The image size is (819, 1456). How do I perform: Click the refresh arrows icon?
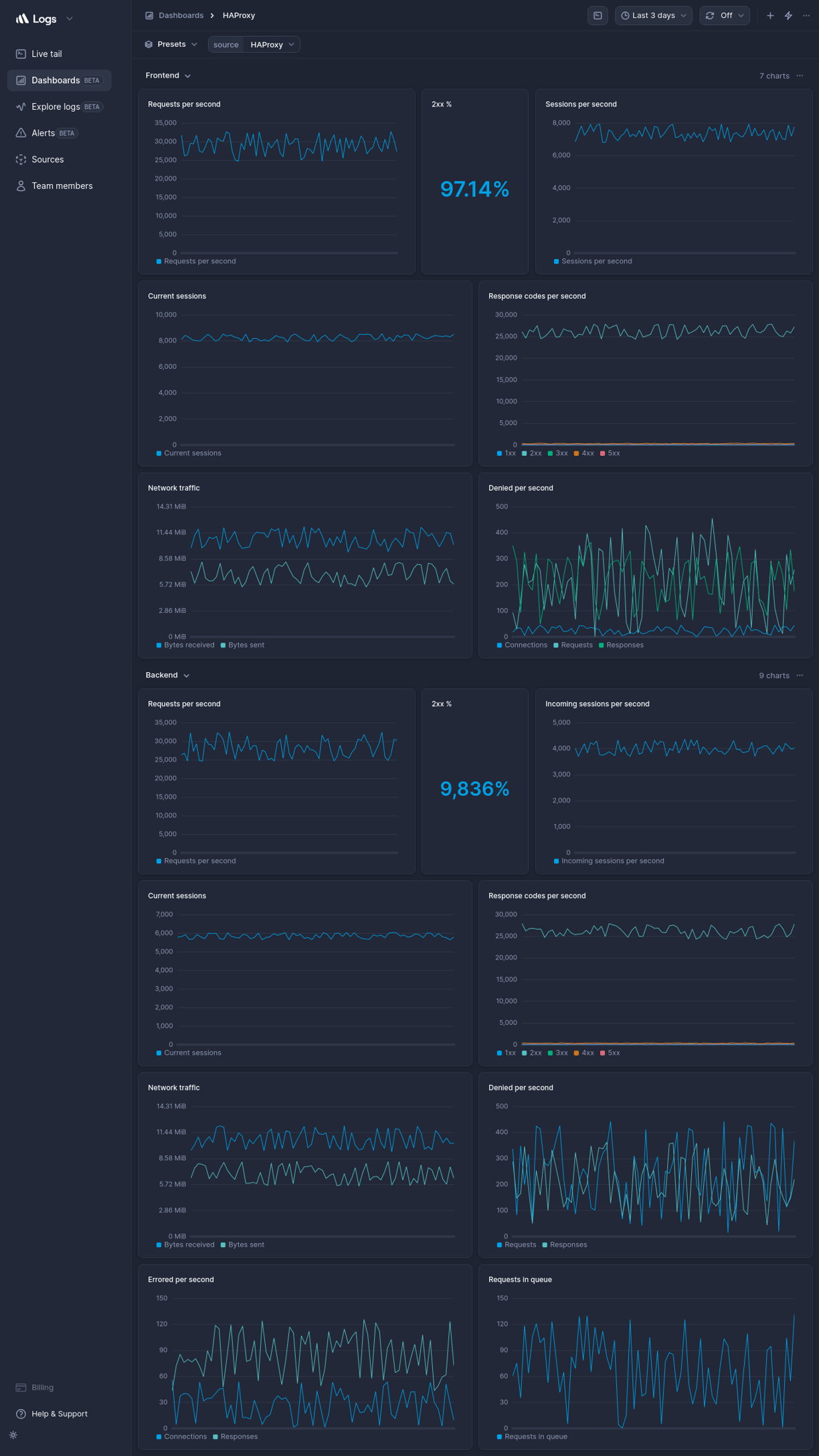[x=710, y=15]
